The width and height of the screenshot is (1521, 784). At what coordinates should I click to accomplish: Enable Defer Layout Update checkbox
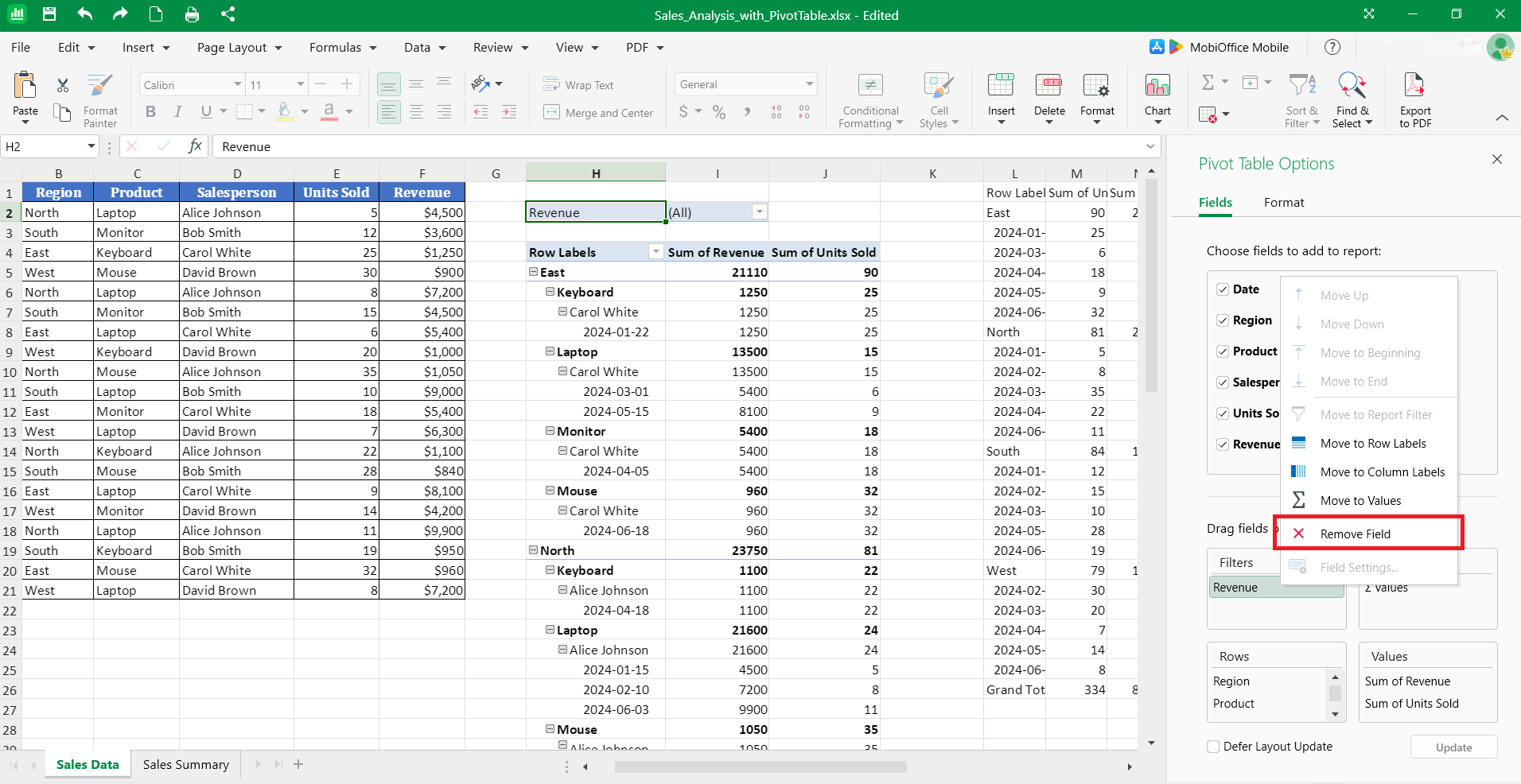(1213, 747)
